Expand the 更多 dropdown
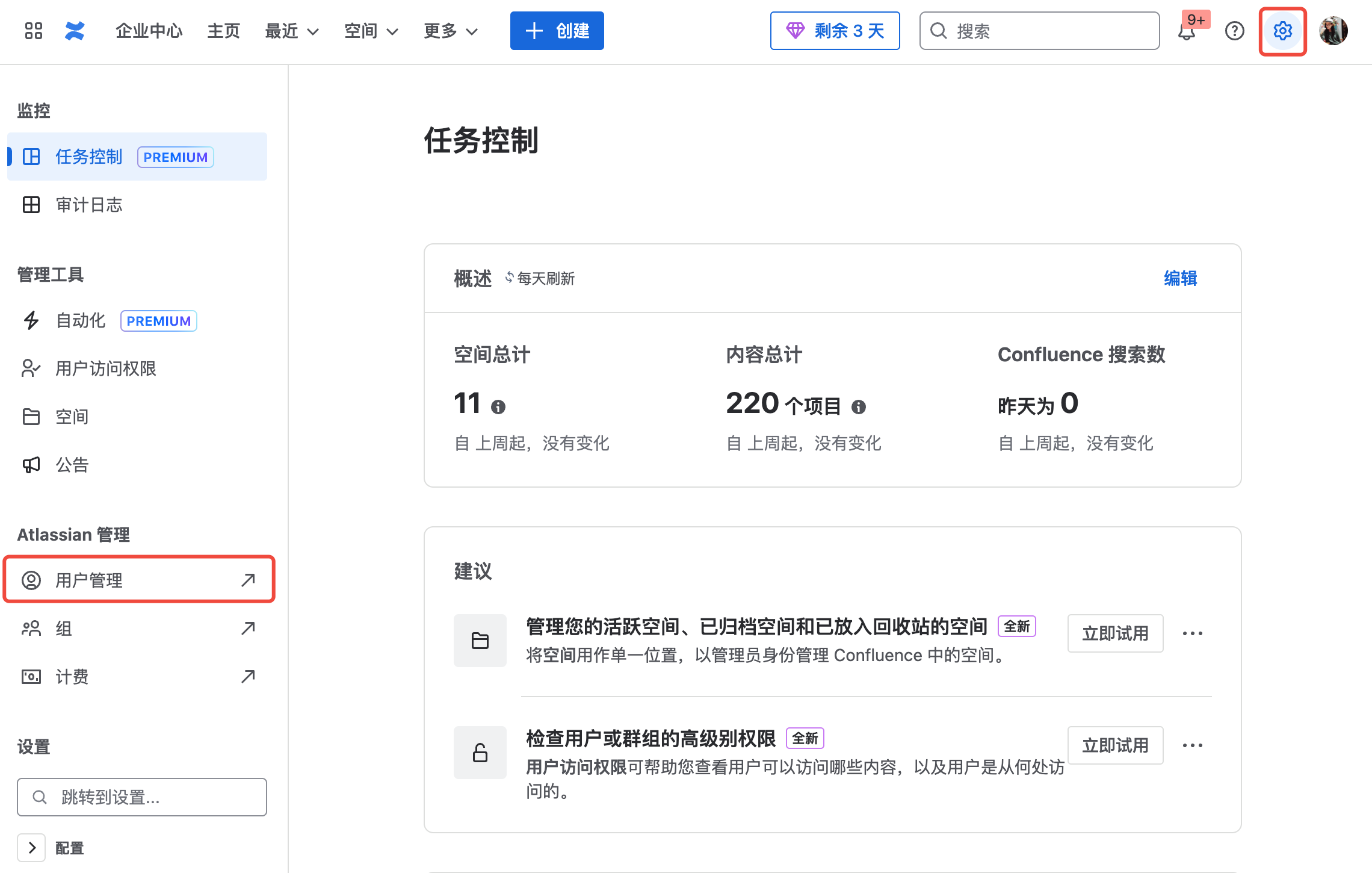The image size is (1372, 873). click(x=451, y=31)
